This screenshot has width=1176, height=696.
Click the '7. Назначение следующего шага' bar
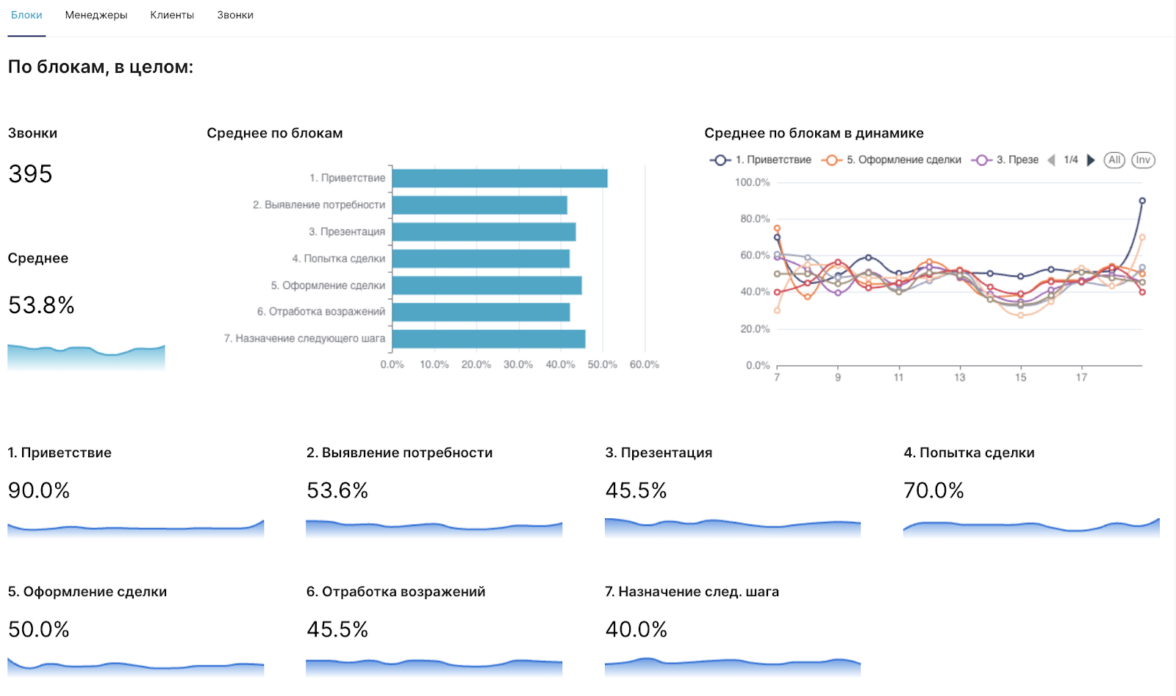tap(488, 339)
